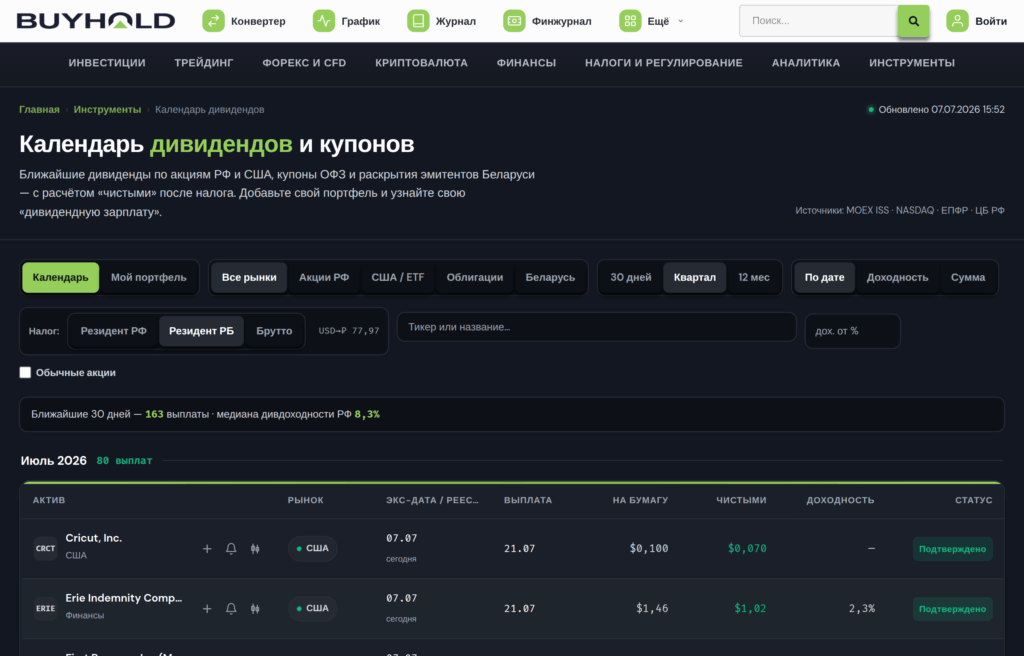Click the green search magnifier button
The height and width of the screenshot is (656, 1024).
pos(914,21)
